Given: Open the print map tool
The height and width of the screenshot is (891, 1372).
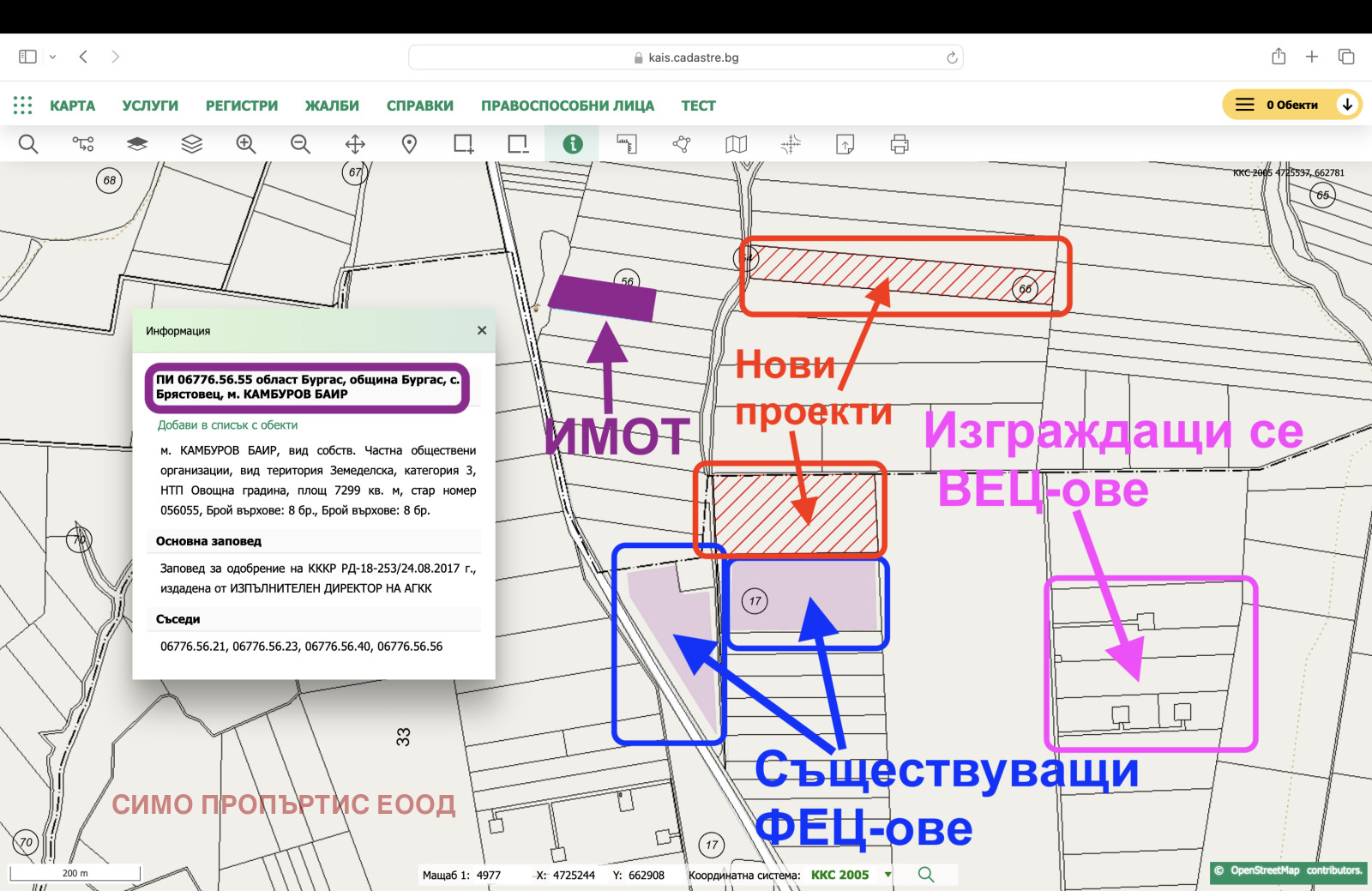Looking at the screenshot, I should tap(900, 144).
